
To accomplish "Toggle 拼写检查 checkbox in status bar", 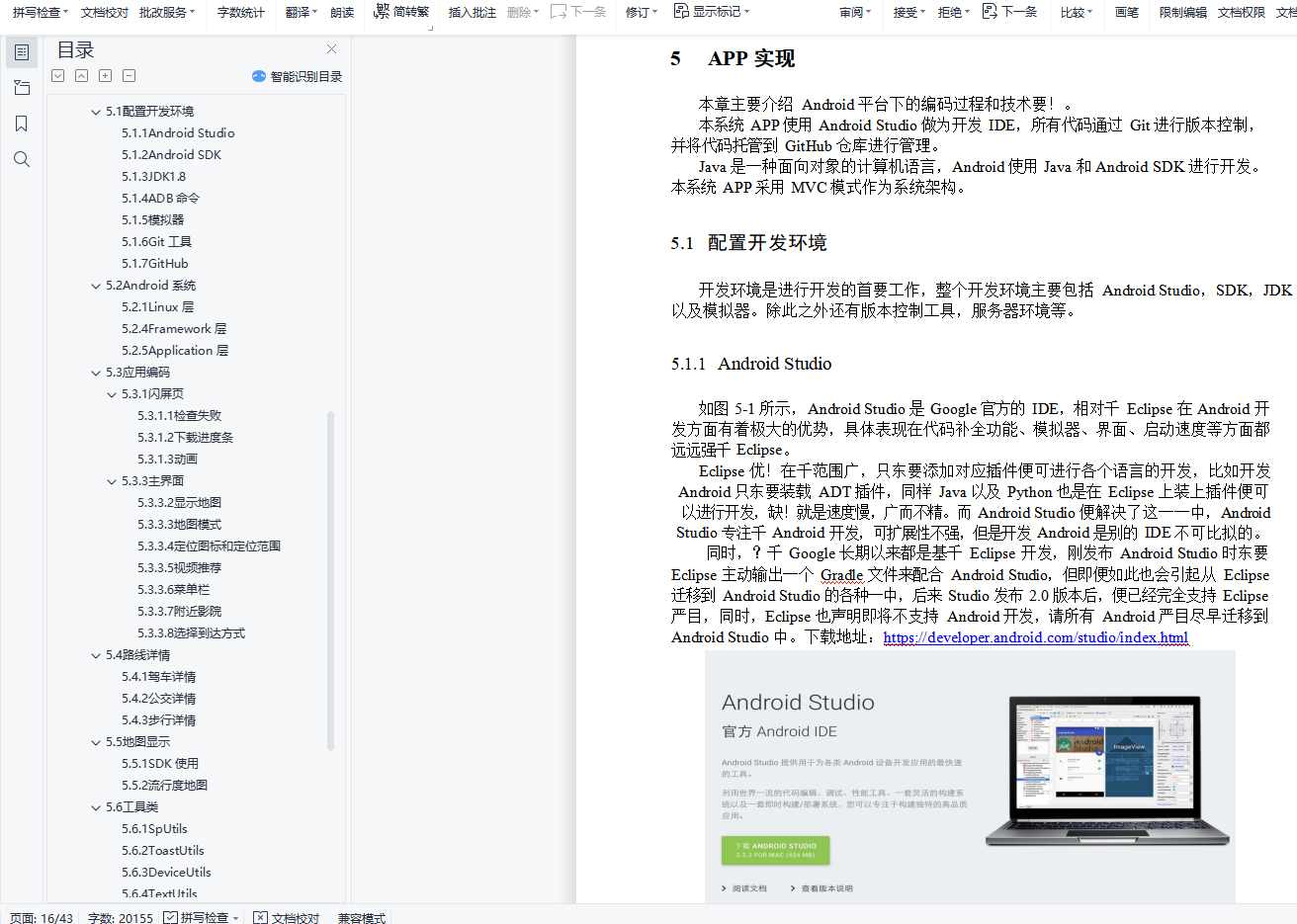I will tap(171, 917).
